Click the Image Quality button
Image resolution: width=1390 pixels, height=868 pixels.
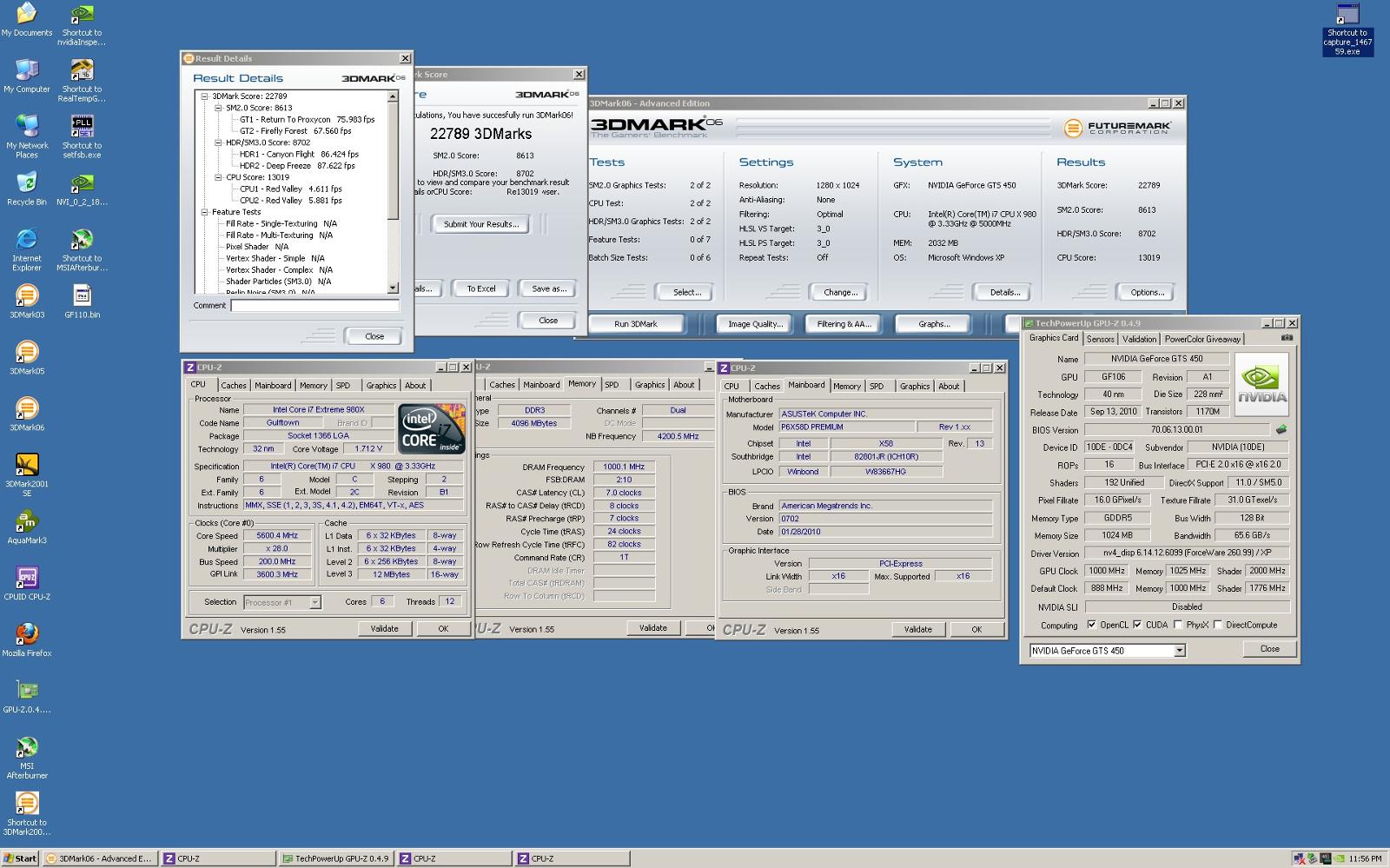coord(755,324)
